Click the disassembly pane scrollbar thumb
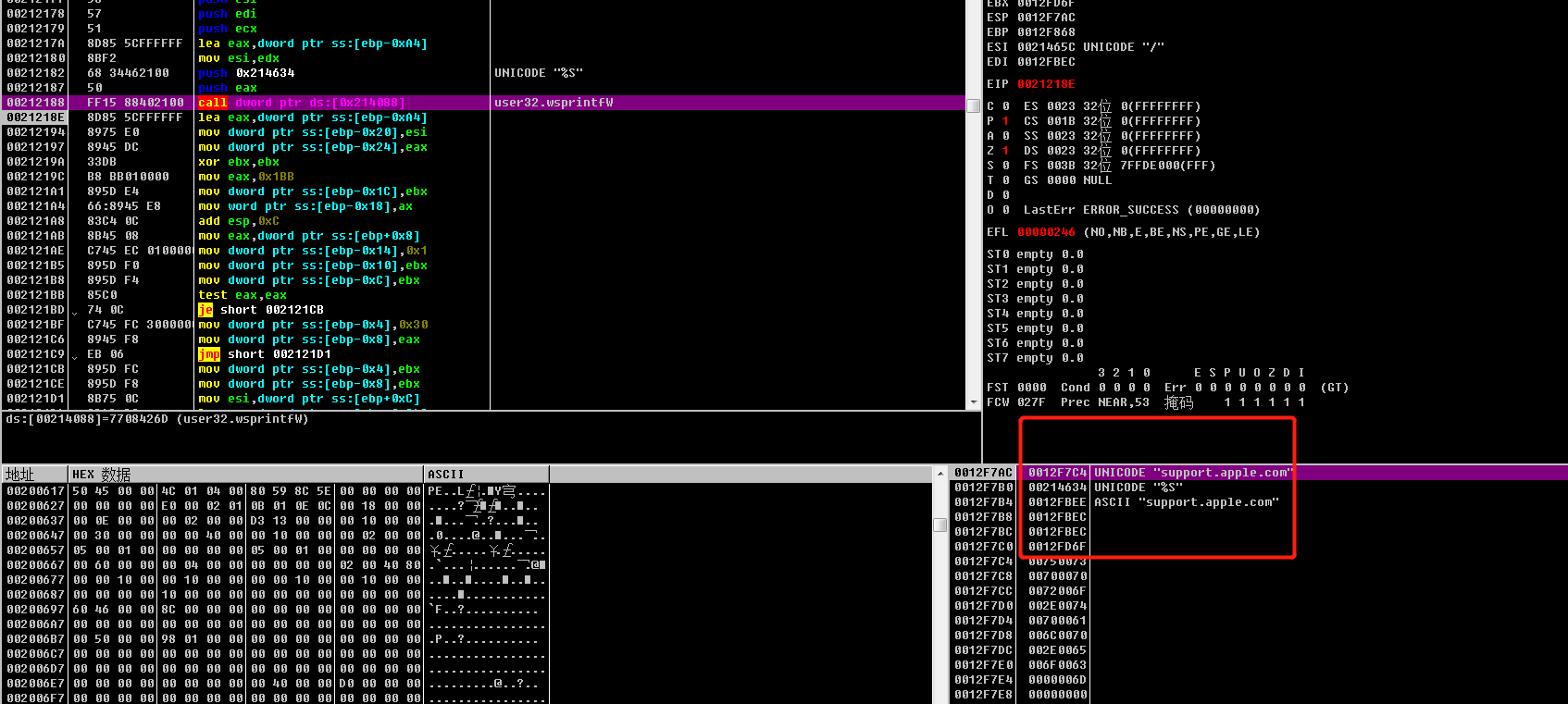 tap(973, 105)
